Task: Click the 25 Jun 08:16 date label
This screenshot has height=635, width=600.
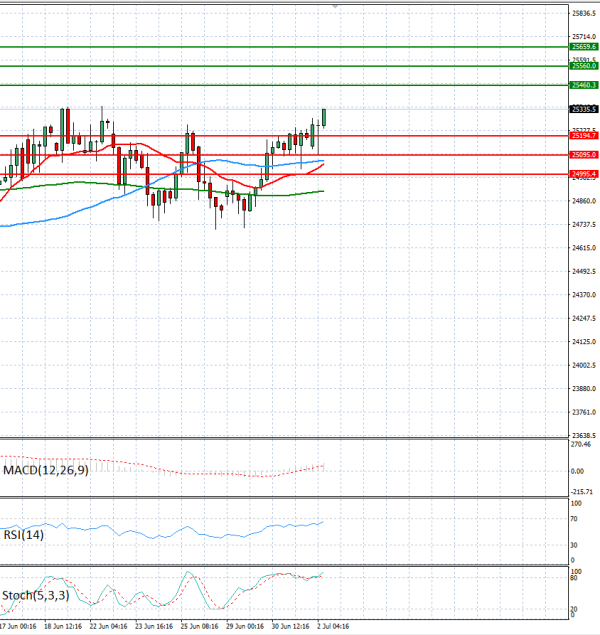Action: click(x=199, y=626)
